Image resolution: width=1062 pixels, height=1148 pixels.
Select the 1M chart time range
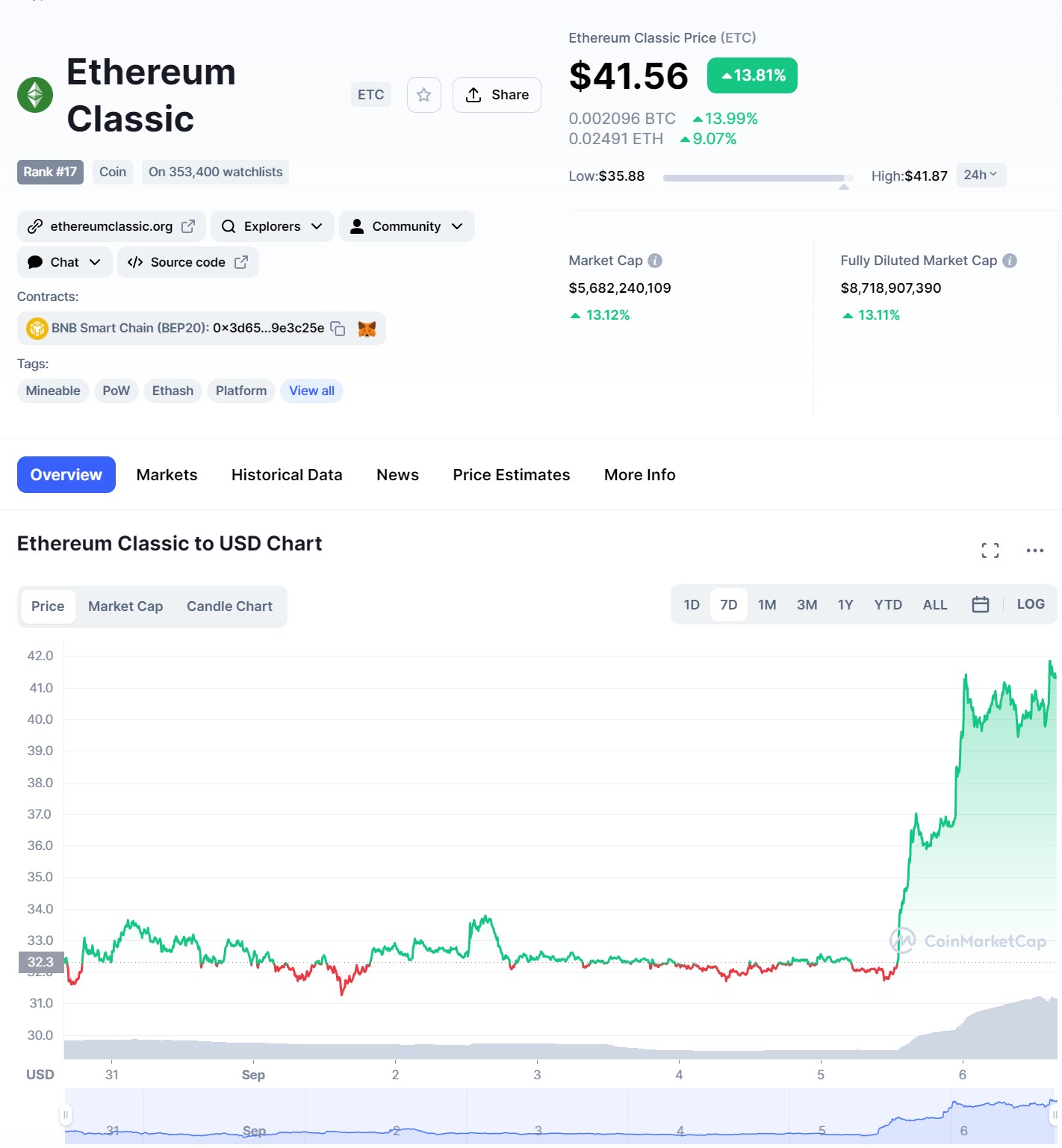(x=767, y=604)
